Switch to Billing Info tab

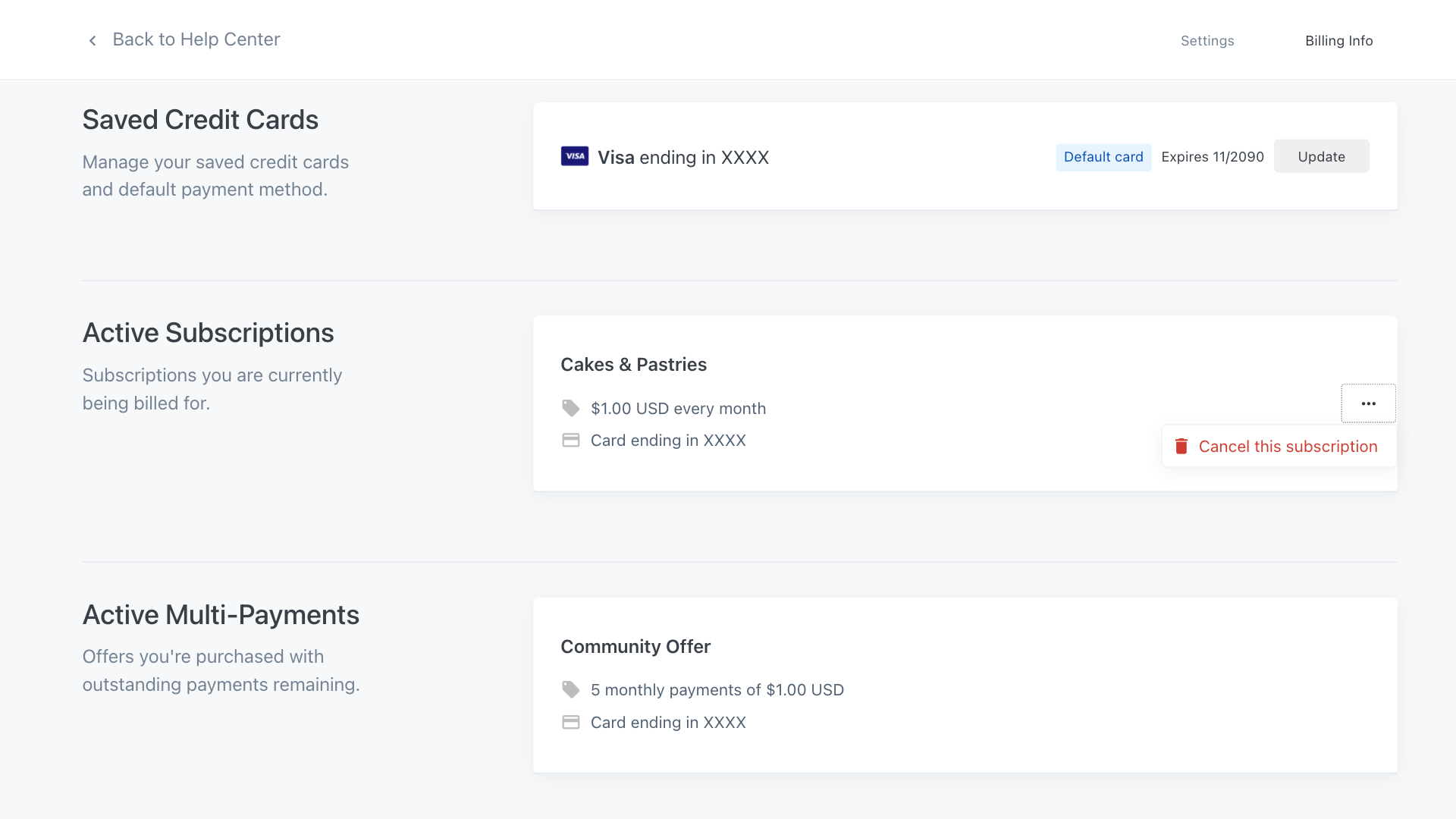(1338, 41)
